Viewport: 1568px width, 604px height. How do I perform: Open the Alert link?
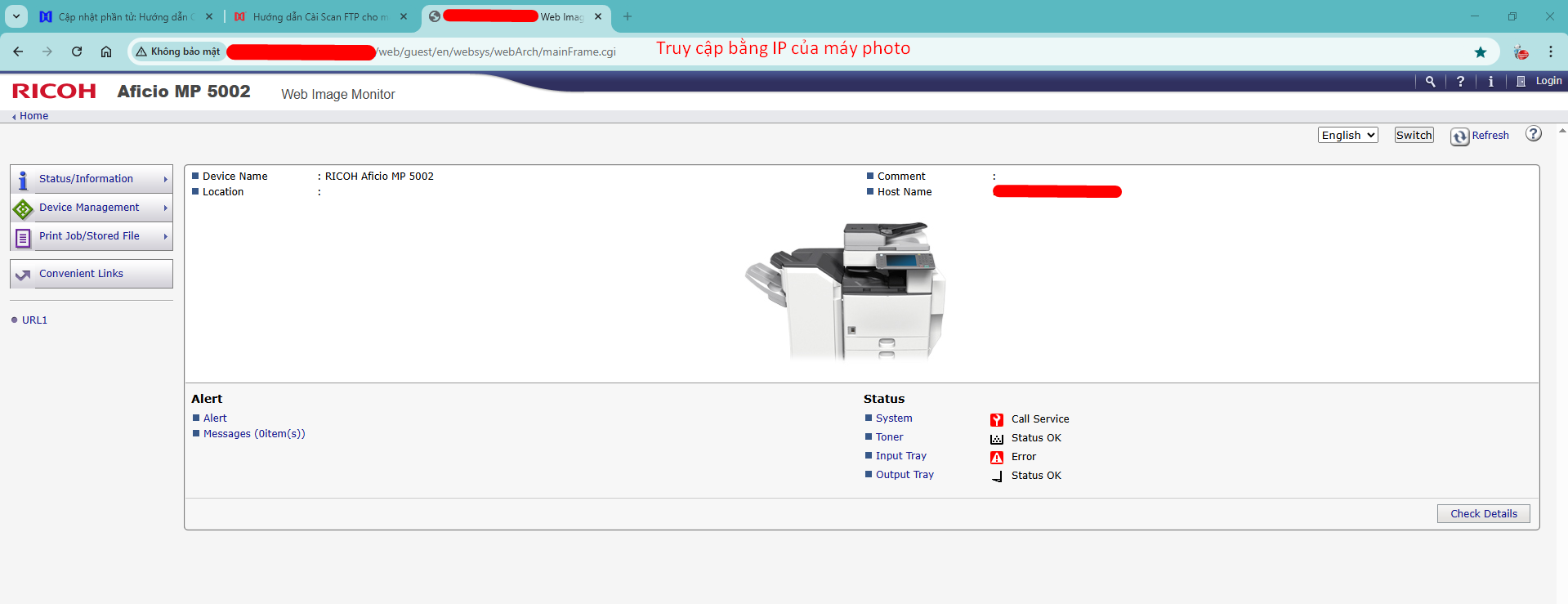[x=215, y=418]
